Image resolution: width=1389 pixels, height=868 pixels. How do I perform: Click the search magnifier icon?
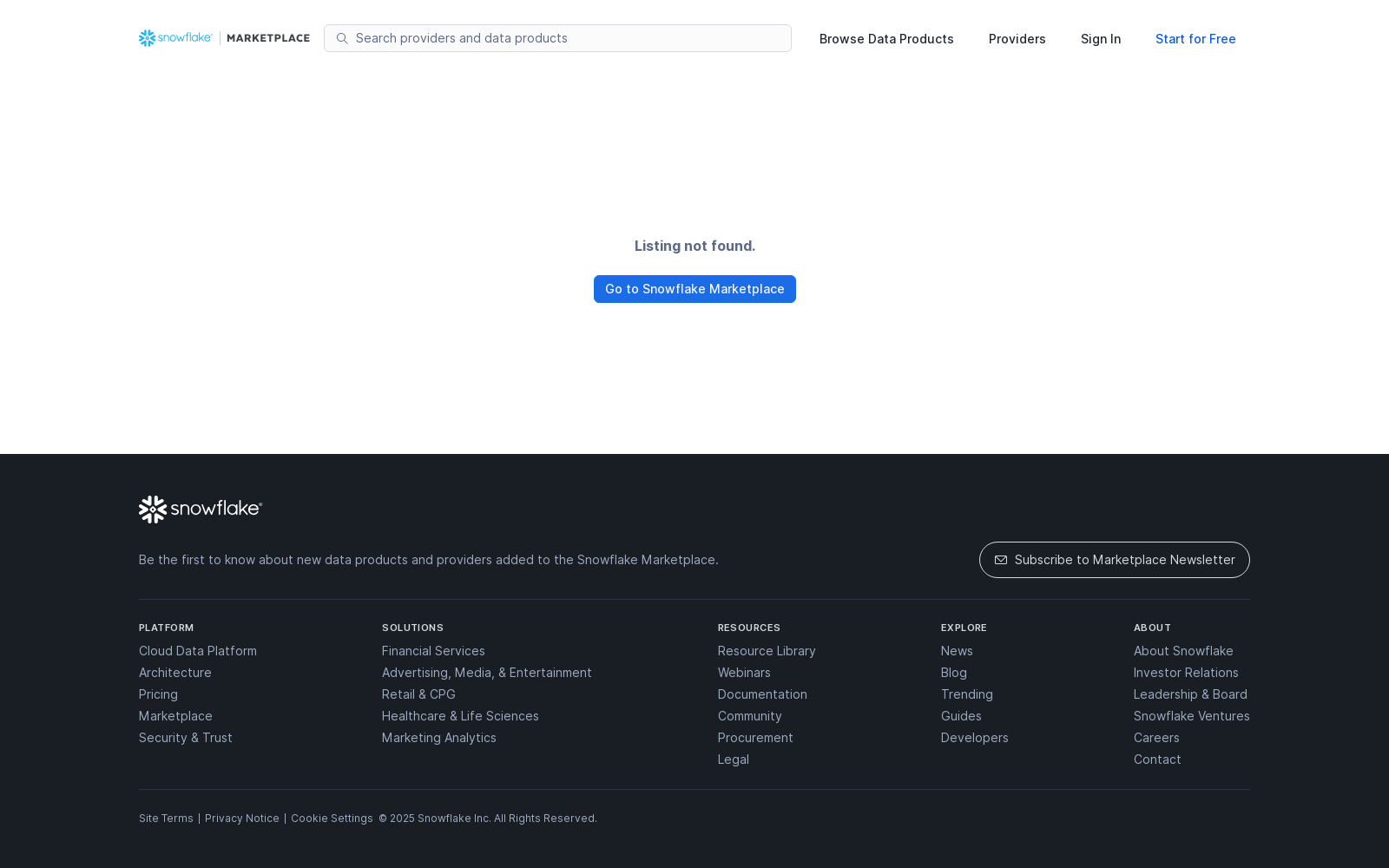tap(342, 38)
